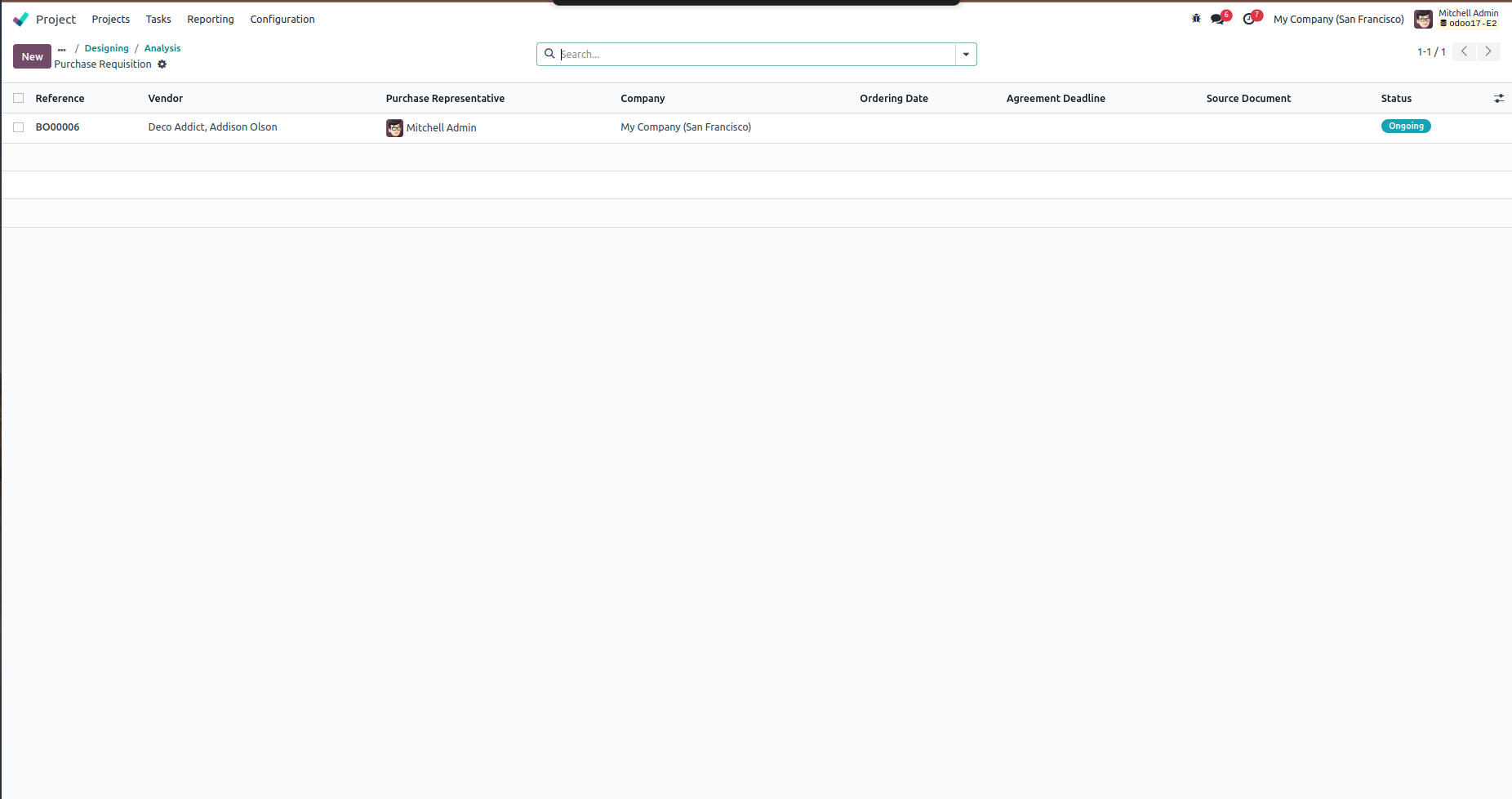
Task: Open the debug bug icon menu
Action: (x=1196, y=18)
